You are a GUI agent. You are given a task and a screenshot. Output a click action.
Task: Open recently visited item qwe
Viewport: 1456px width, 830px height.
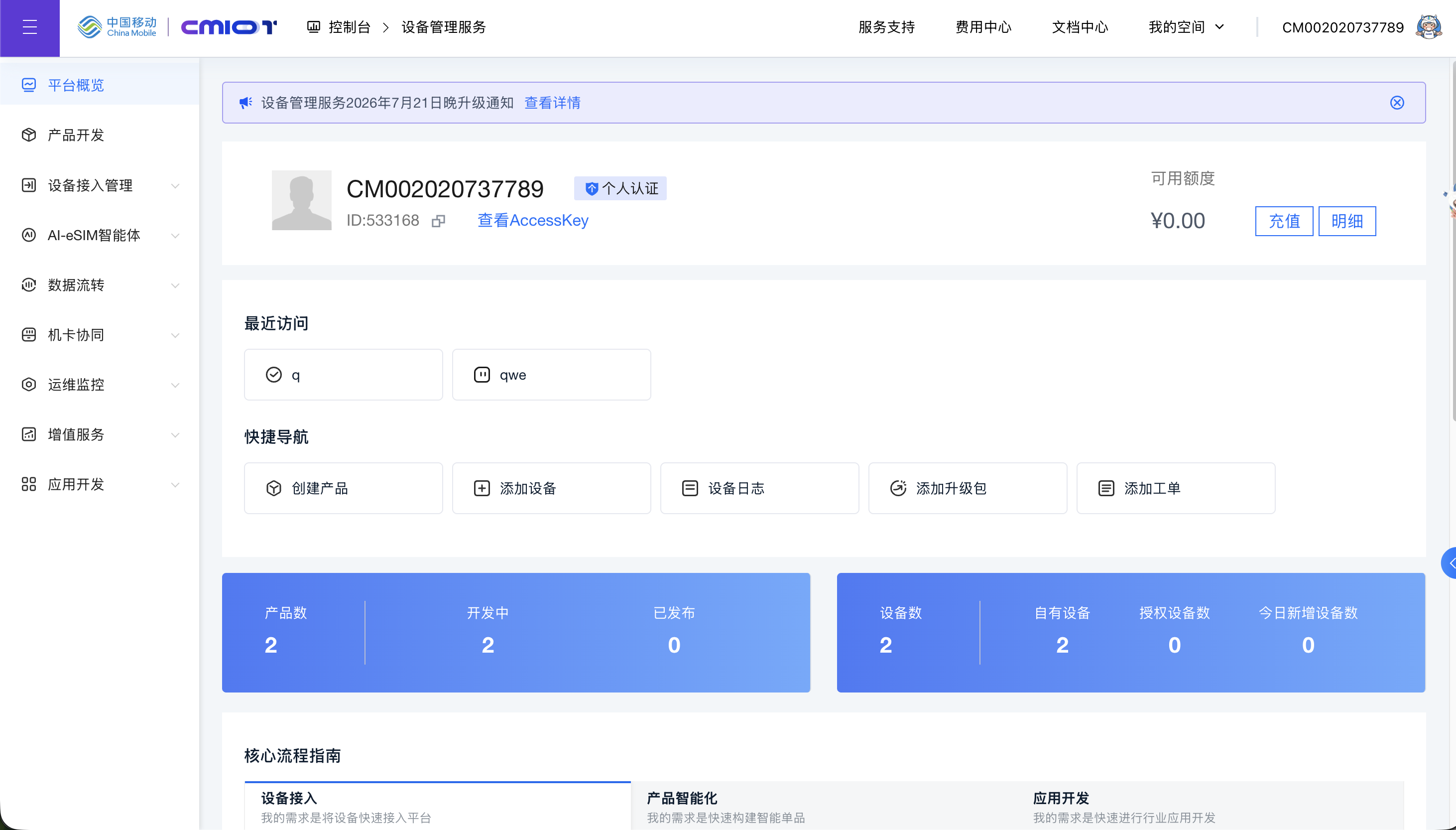pos(551,375)
